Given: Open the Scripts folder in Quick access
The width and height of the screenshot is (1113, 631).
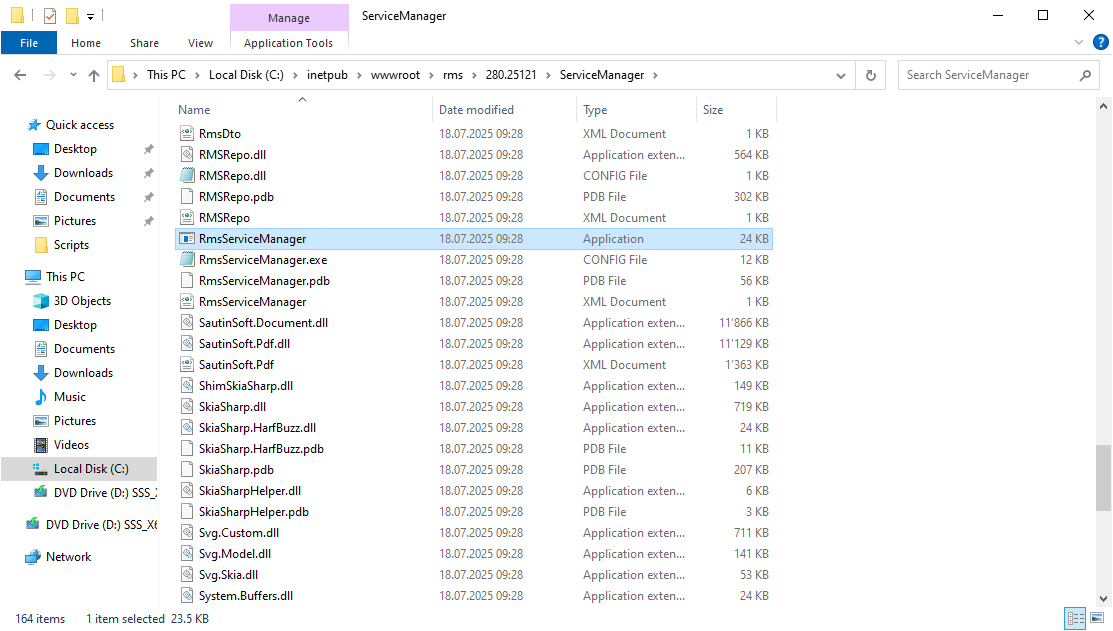Looking at the screenshot, I should point(71,245).
